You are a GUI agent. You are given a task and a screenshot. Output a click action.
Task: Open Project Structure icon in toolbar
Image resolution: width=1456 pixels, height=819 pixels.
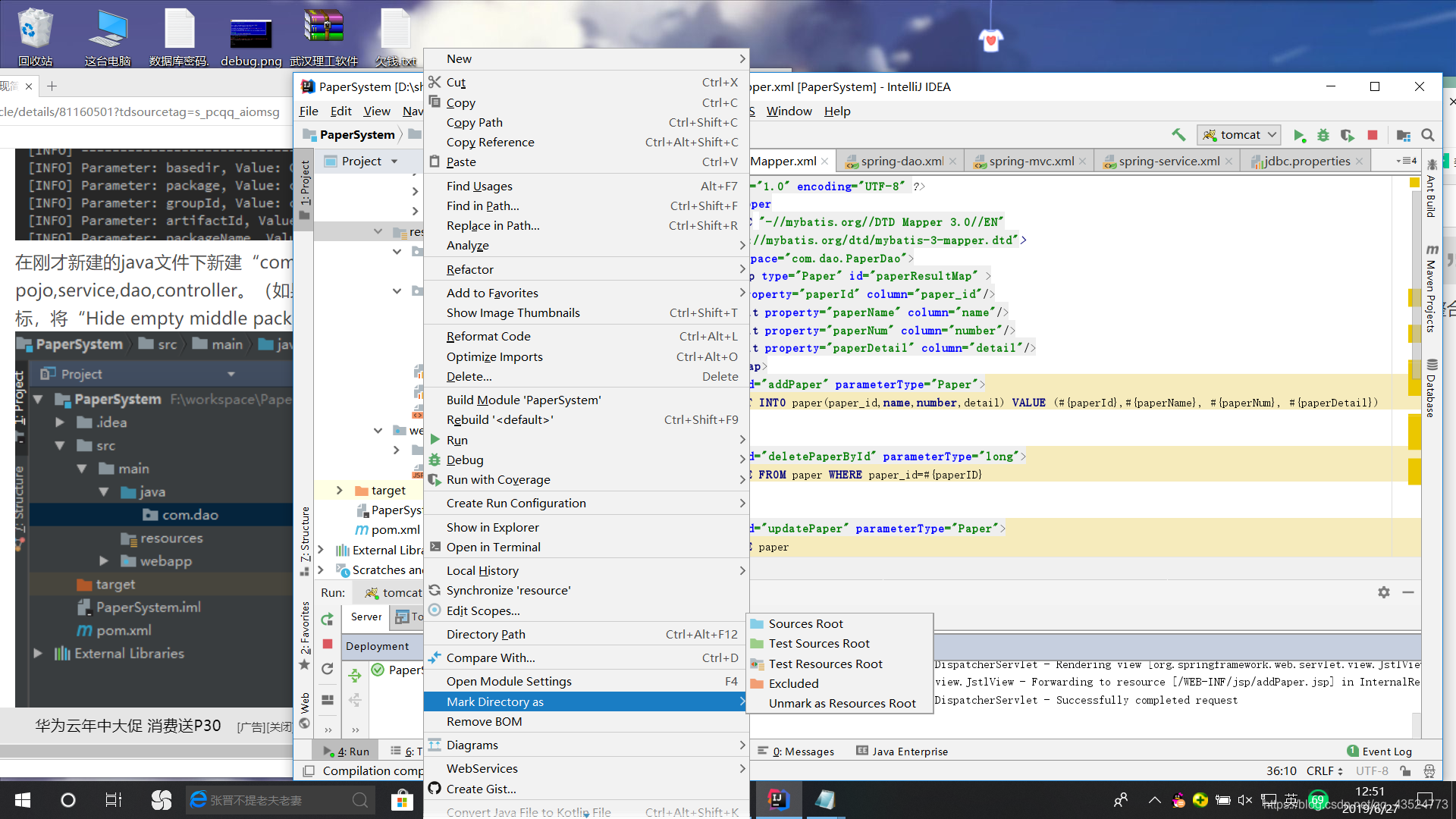tap(1404, 135)
